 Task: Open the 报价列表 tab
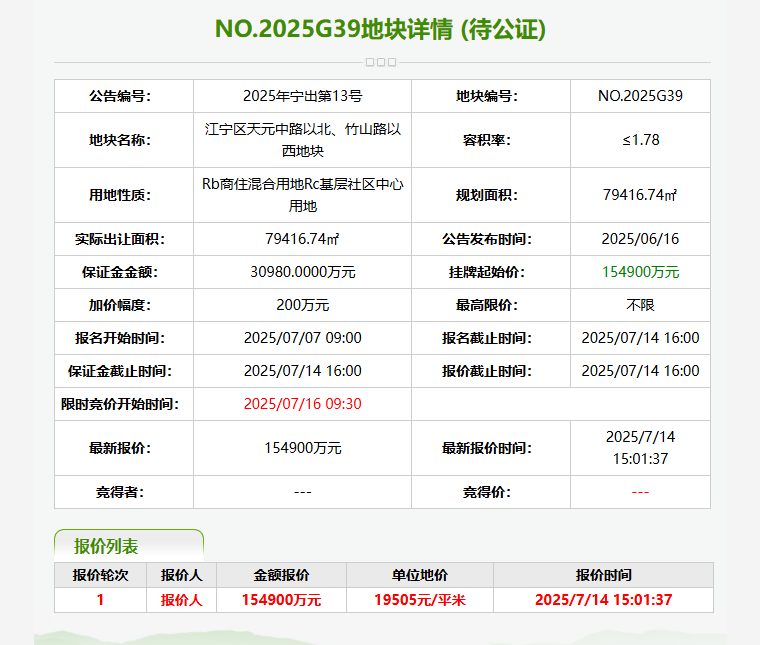[x=129, y=546]
